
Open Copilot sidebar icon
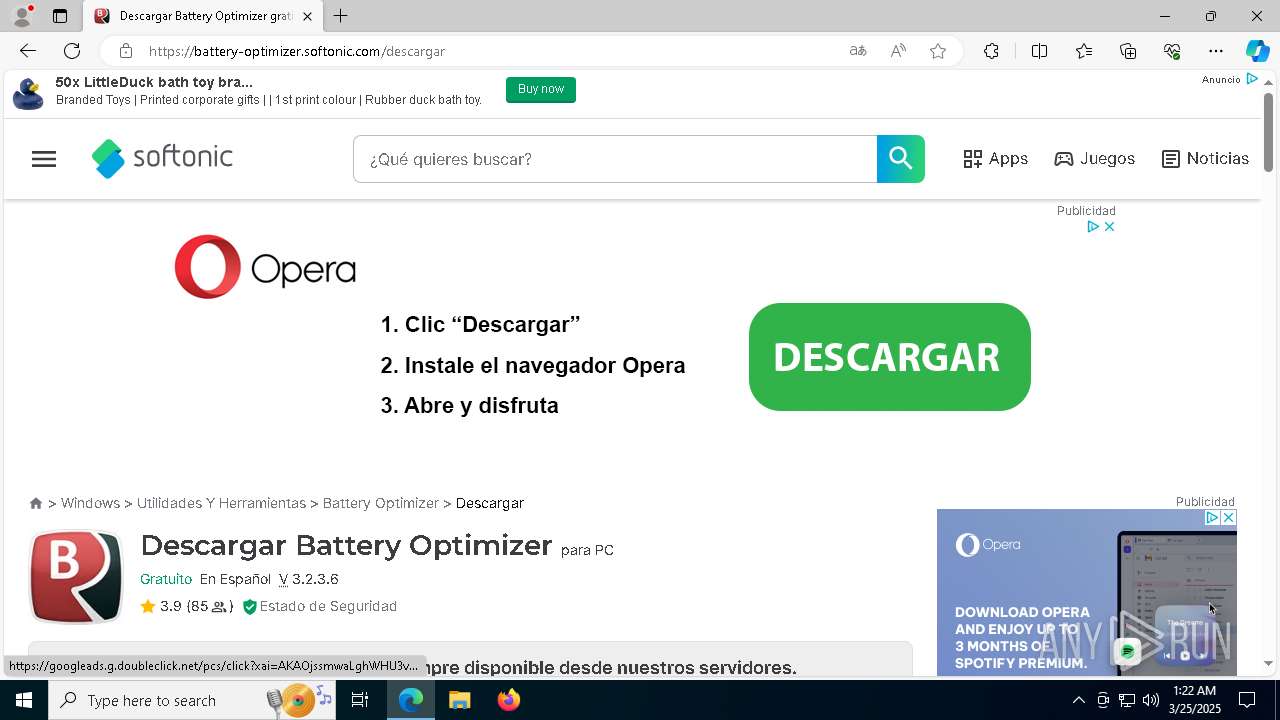pos(1257,51)
